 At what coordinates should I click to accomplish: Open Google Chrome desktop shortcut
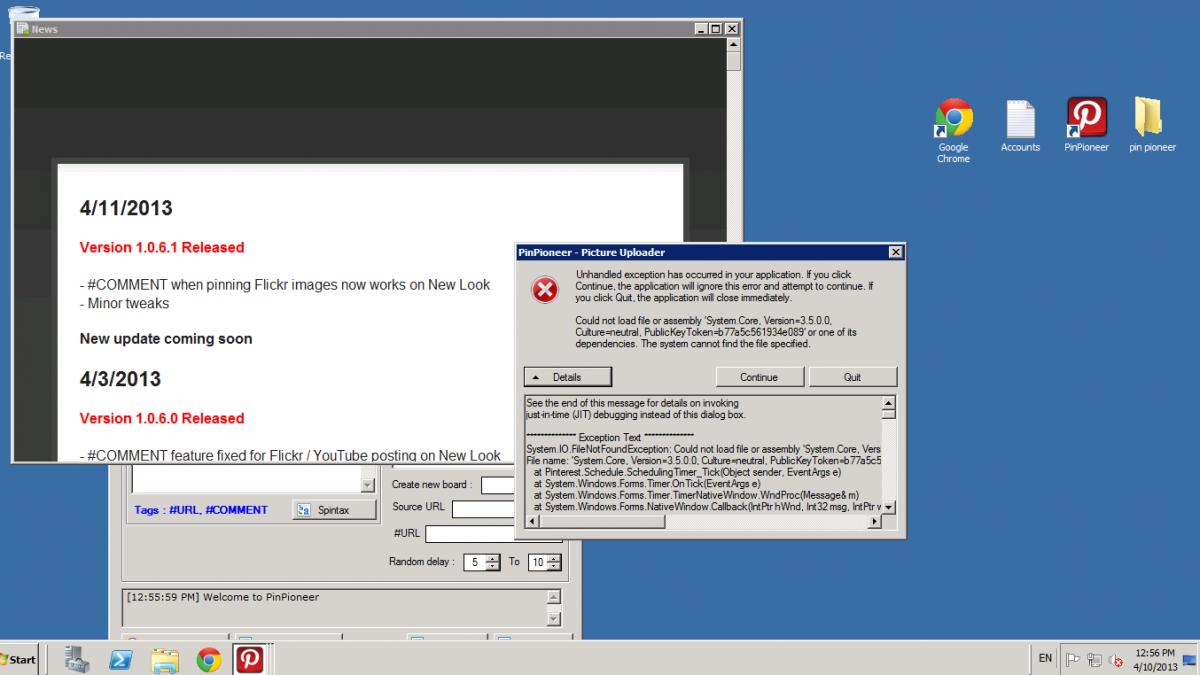953,130
